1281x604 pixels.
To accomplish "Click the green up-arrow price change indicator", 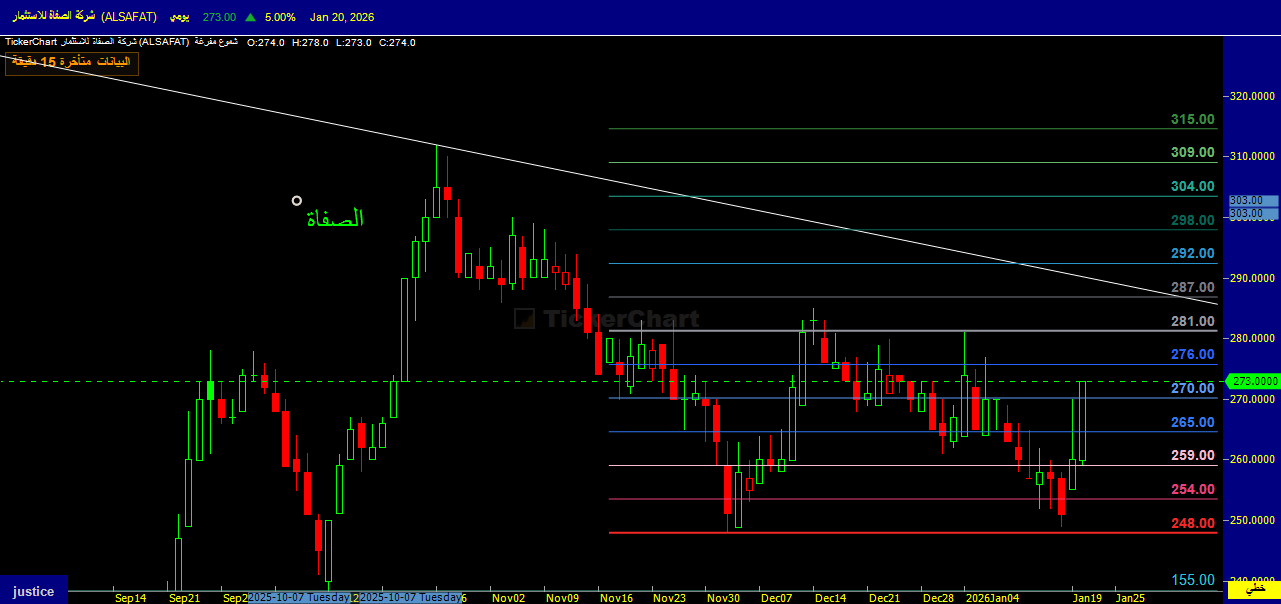I will (x=250, y=17).
